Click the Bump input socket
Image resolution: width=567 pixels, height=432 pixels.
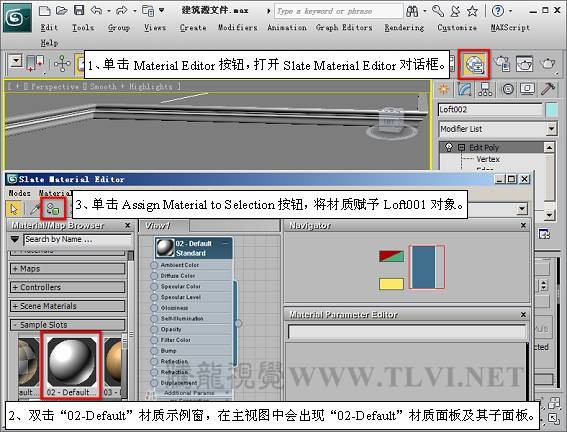click(x=154, y=351)
